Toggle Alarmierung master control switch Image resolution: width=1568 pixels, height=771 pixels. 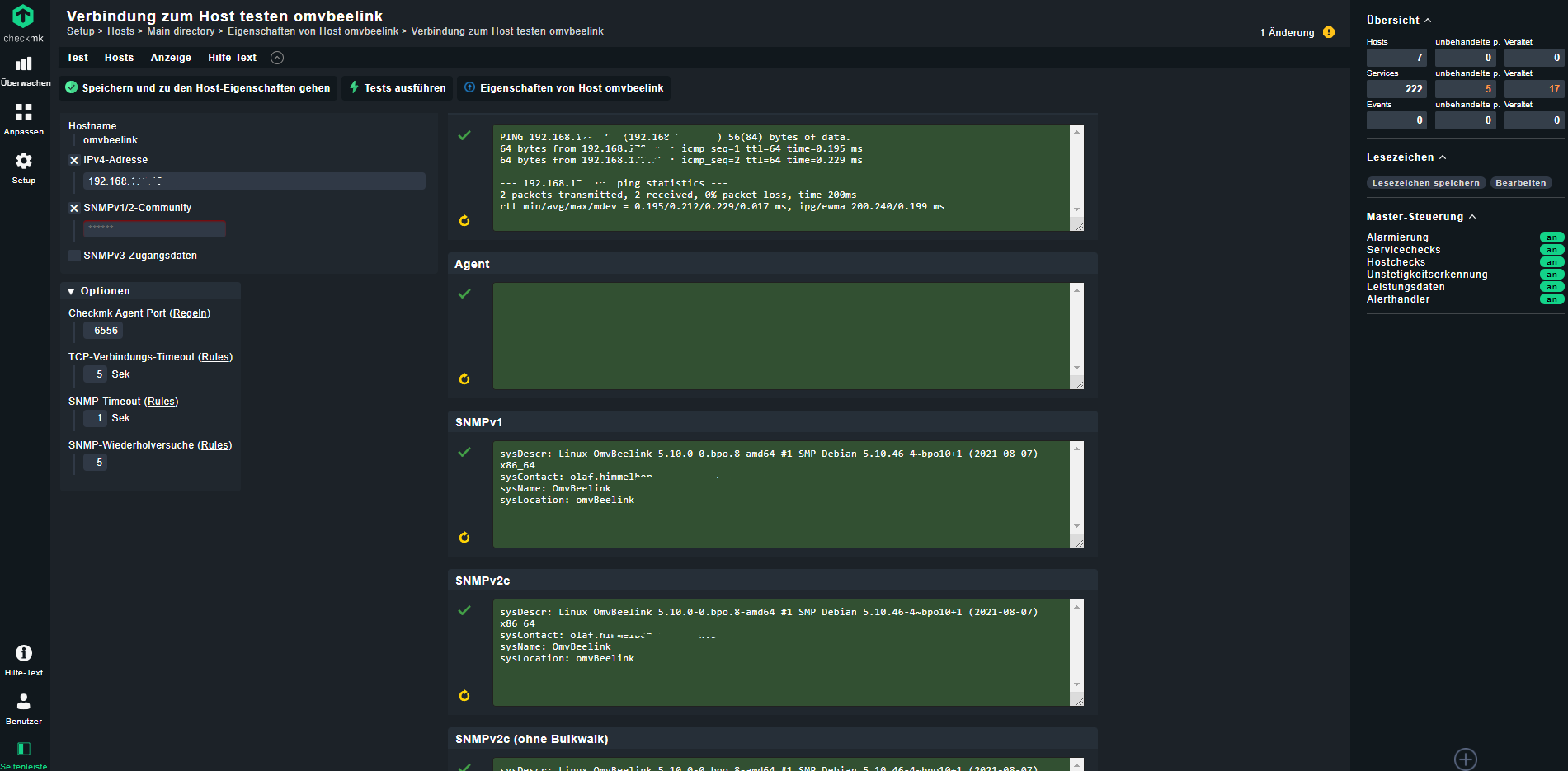pos(1552,237)
